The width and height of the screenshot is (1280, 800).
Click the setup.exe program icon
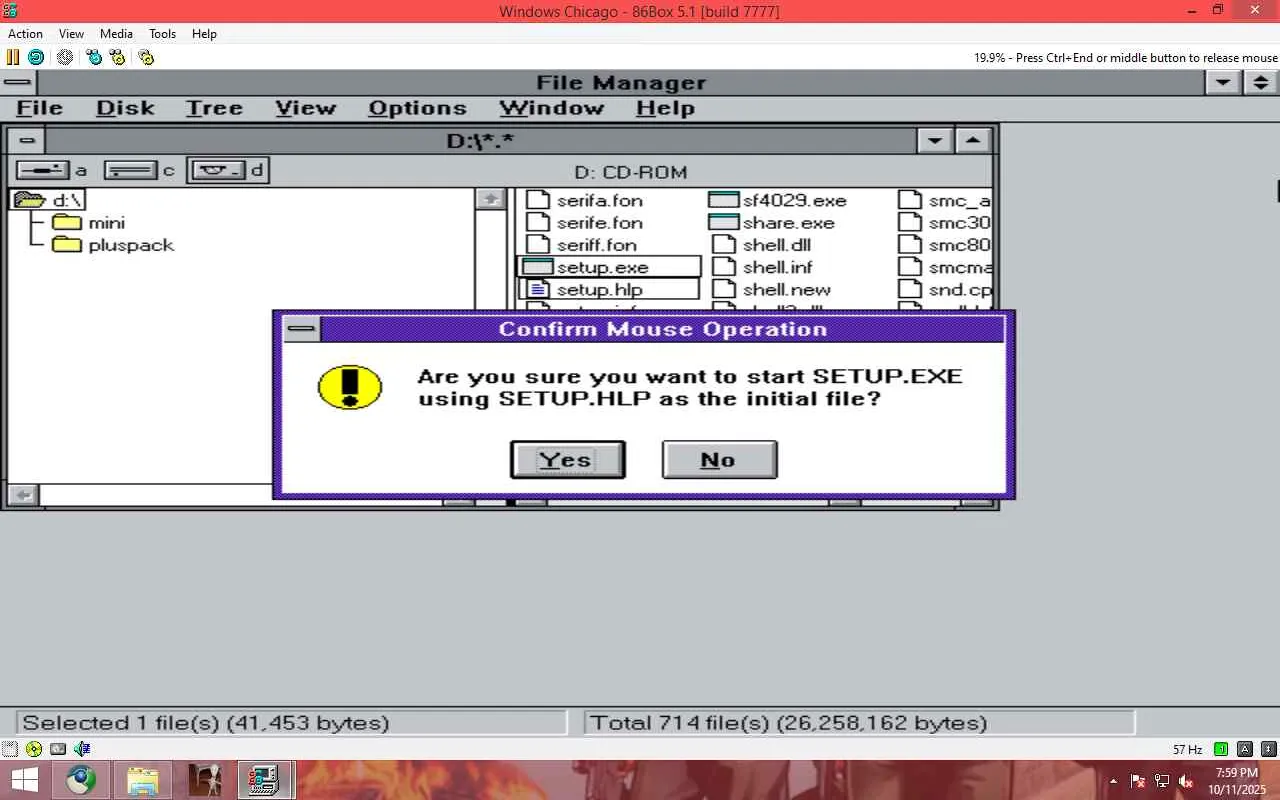538,267
